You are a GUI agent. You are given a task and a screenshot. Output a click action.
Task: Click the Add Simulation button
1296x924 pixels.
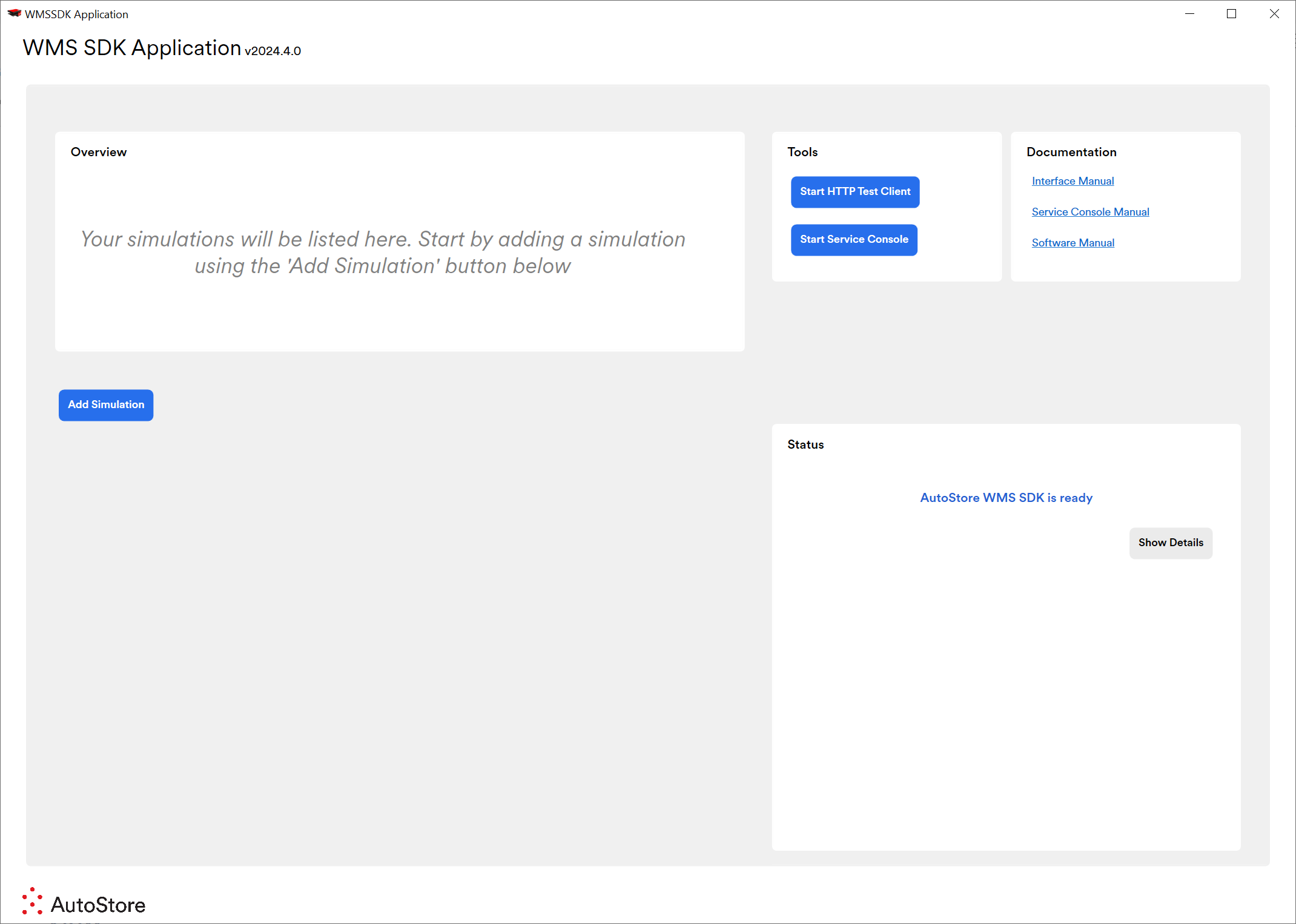pos(106,404)
